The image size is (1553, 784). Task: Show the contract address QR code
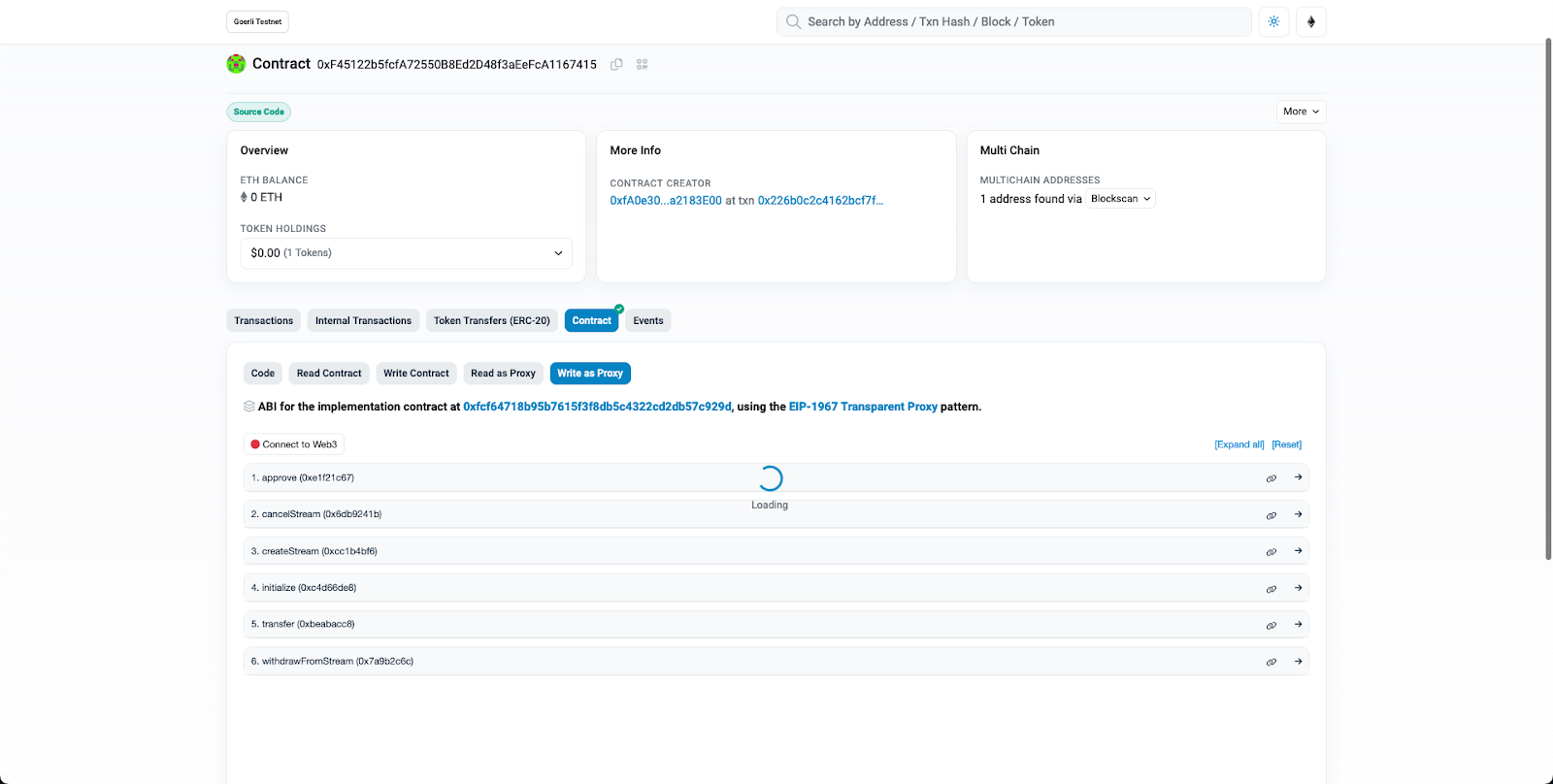tap(642, 64)
